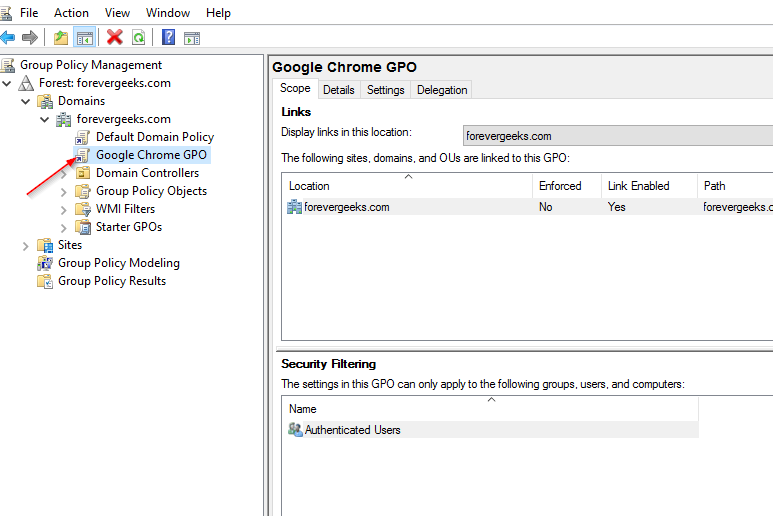The width and height of the screenshot is (773, 516).
Task: Toggle the Show/Hide Console Tree icon
Action: click(x=84, y=37)
